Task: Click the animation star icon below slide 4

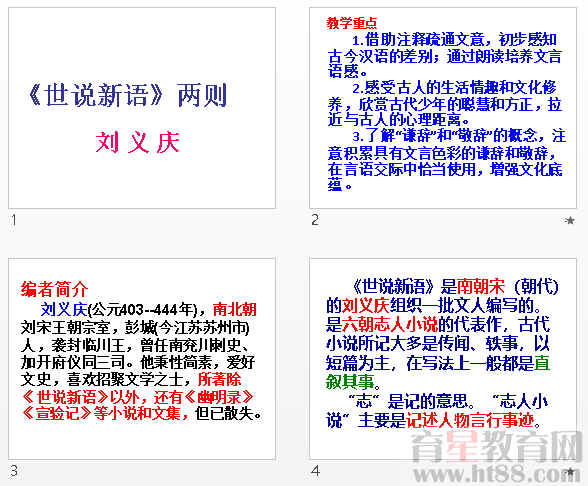Action: [570, 471]
